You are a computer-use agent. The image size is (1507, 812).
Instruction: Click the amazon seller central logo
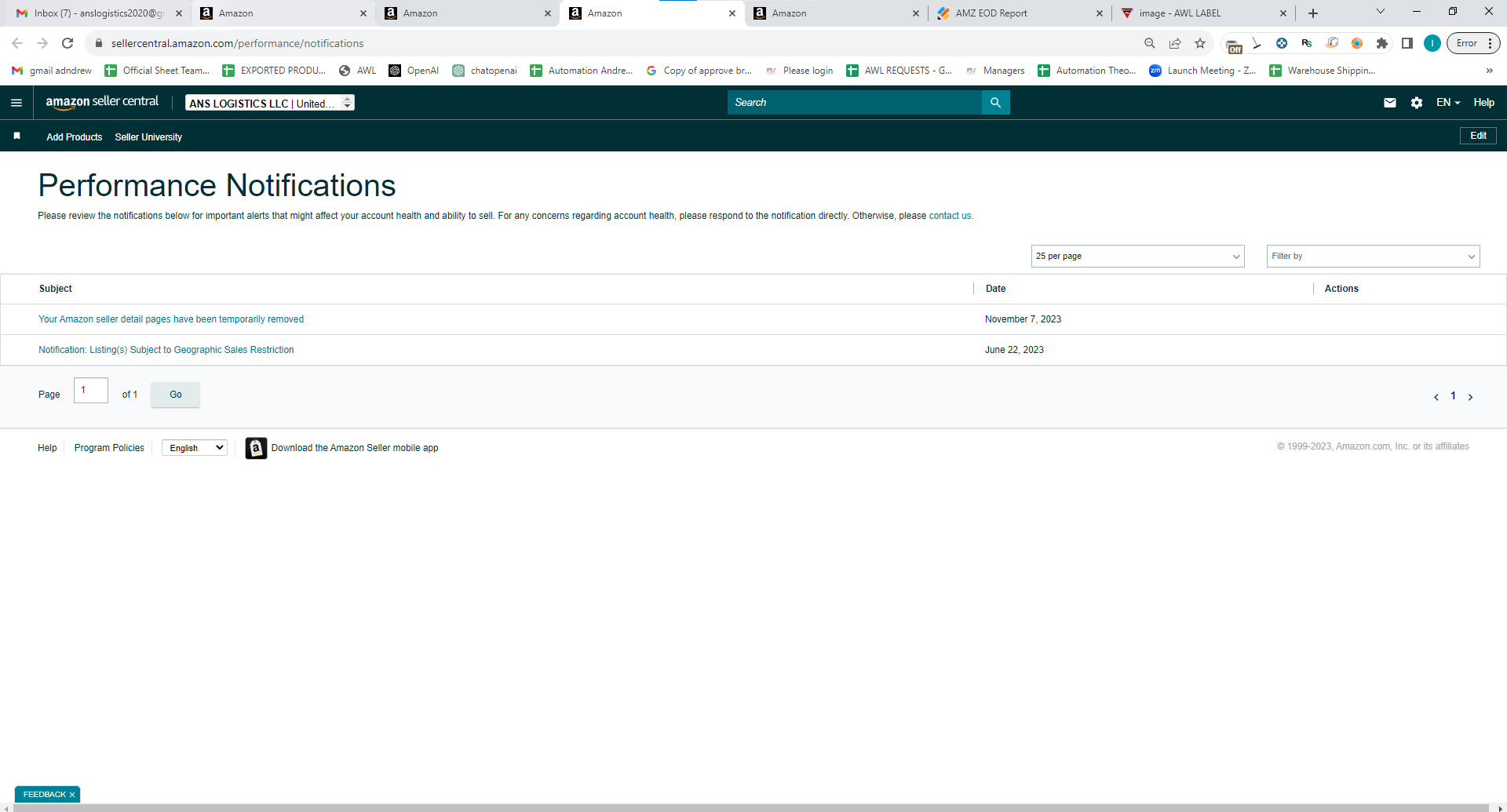(102, 102)
